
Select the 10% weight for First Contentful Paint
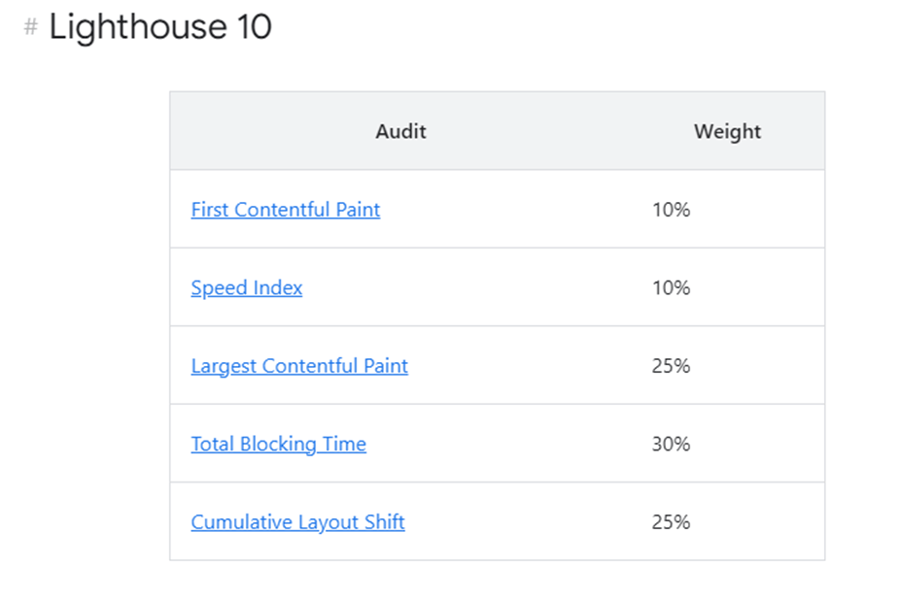(x=670, y=209)
